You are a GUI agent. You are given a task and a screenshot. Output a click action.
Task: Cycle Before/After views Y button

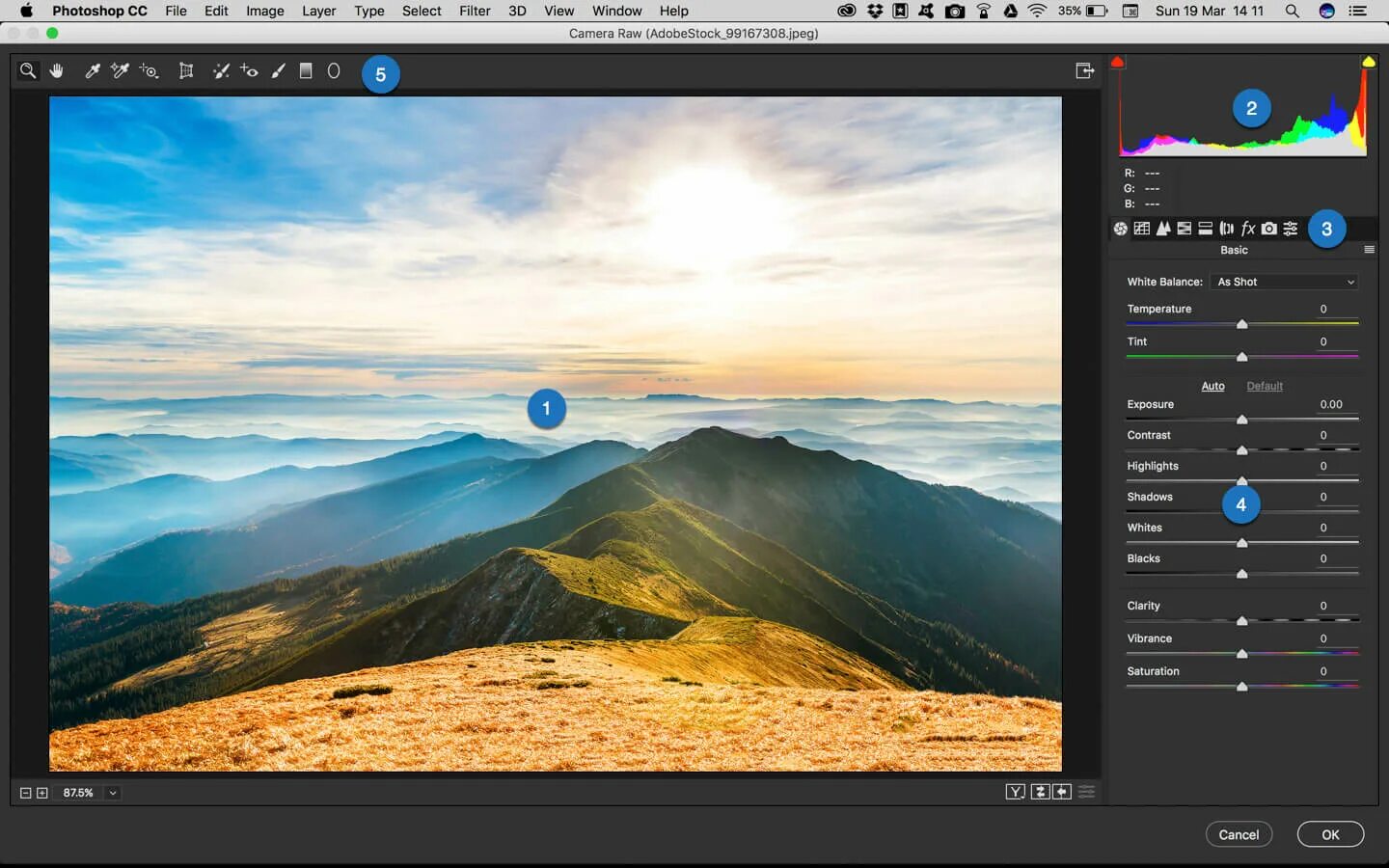pyautogui.click(x=1016, y=792)
